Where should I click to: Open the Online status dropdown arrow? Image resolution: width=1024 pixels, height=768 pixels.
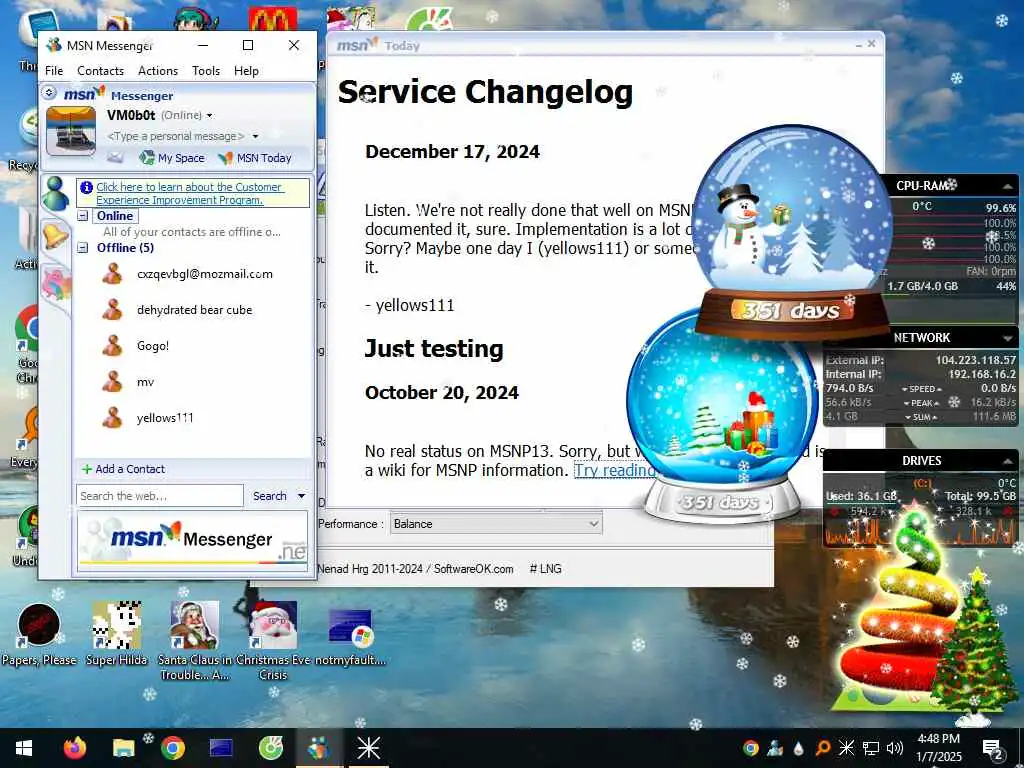[210, 116]
